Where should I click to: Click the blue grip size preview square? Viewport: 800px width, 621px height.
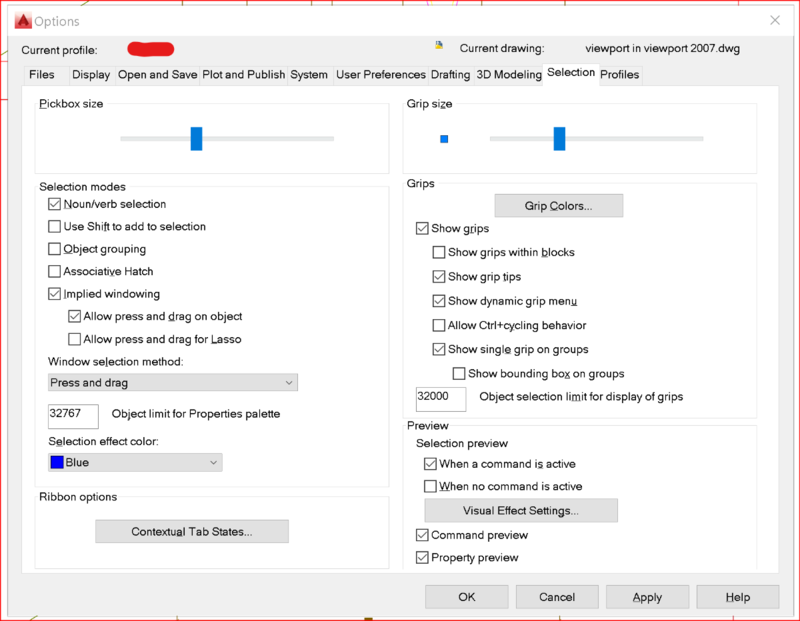[444, 139]
